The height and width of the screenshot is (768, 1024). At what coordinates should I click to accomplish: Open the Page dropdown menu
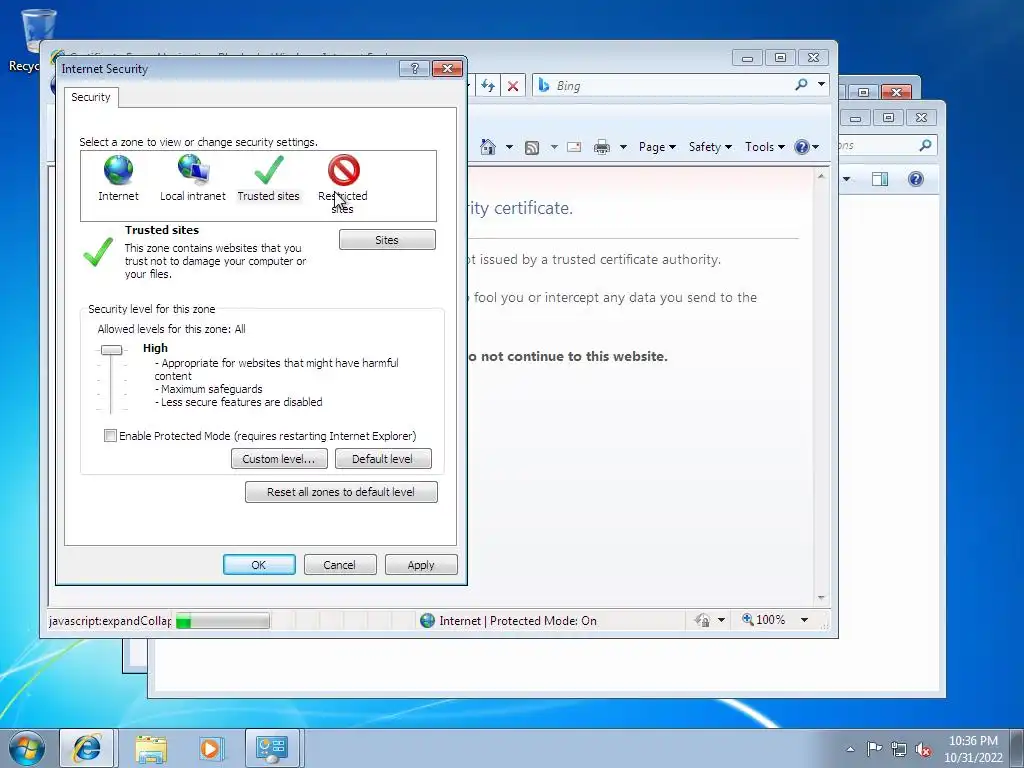tap(657, 147)
